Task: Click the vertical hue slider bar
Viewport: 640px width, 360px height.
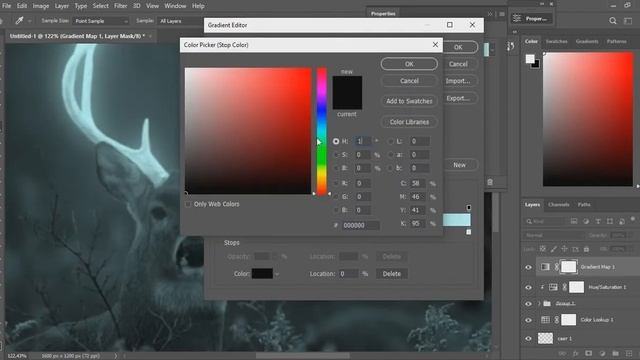Action: pyautogui.click(x=322, y=131)
